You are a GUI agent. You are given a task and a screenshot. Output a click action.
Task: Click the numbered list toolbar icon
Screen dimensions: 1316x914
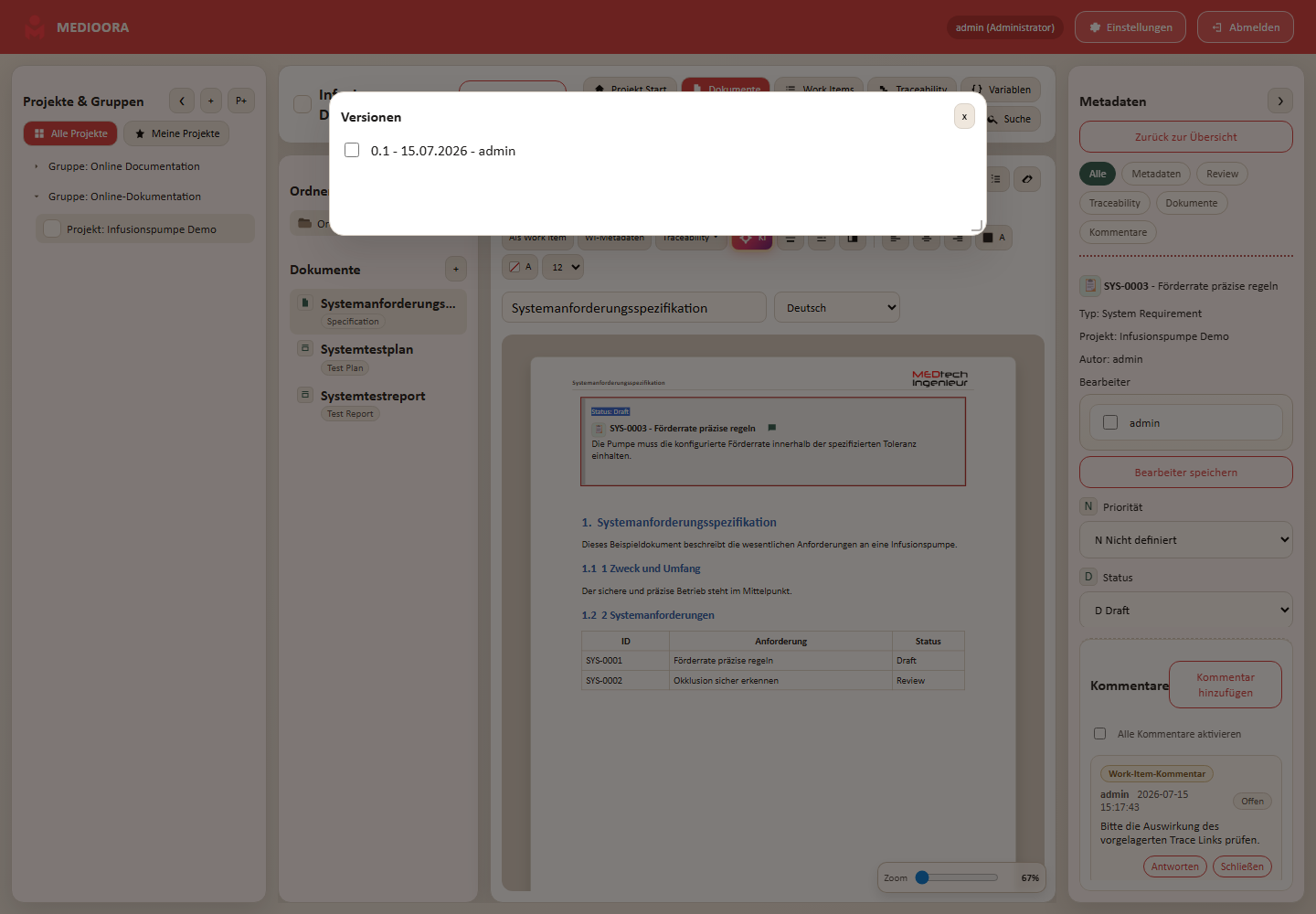pyautogui.click(x=996, y=179)
